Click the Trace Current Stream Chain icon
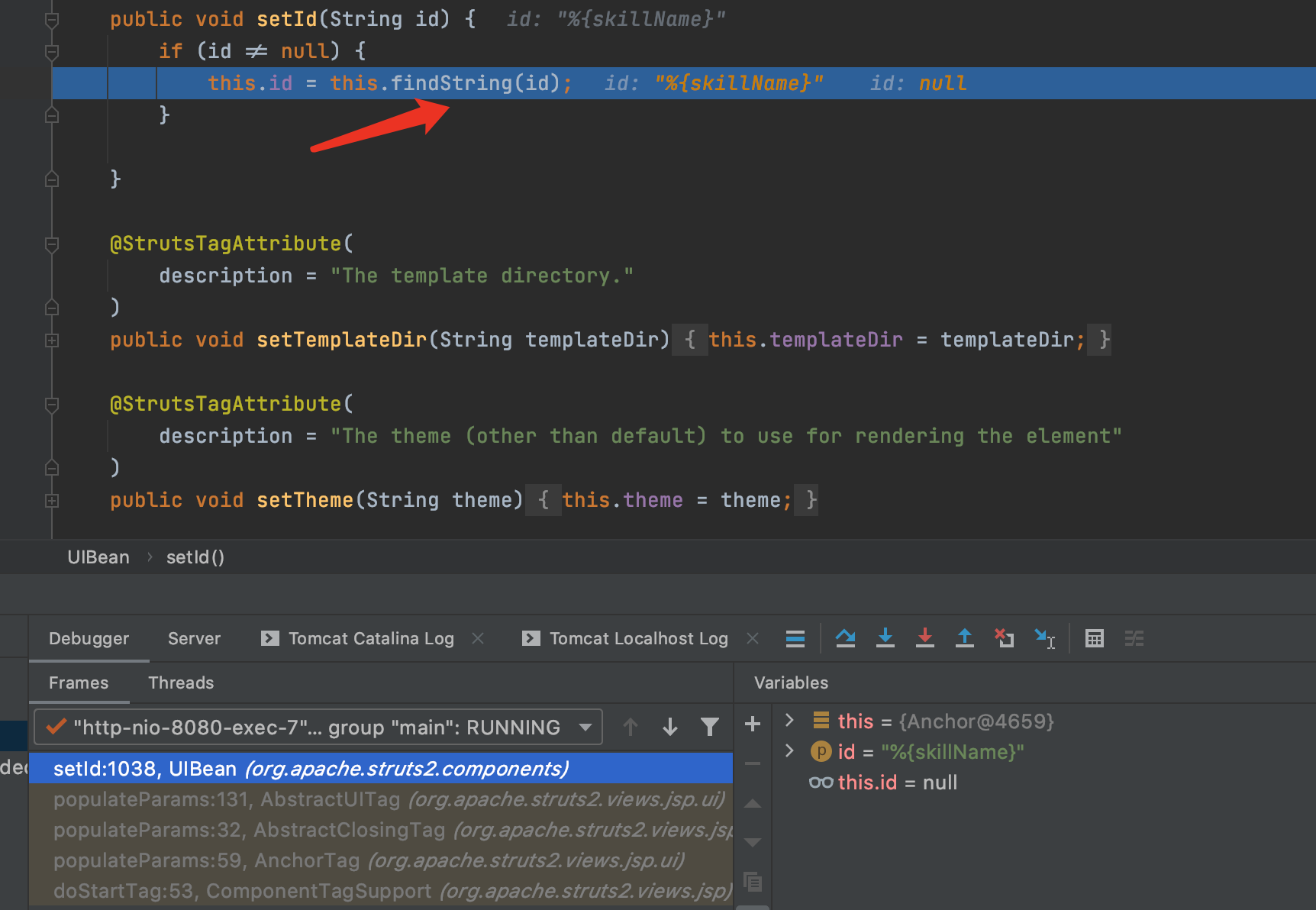The image size is (1316, 910). (1134, 638)
